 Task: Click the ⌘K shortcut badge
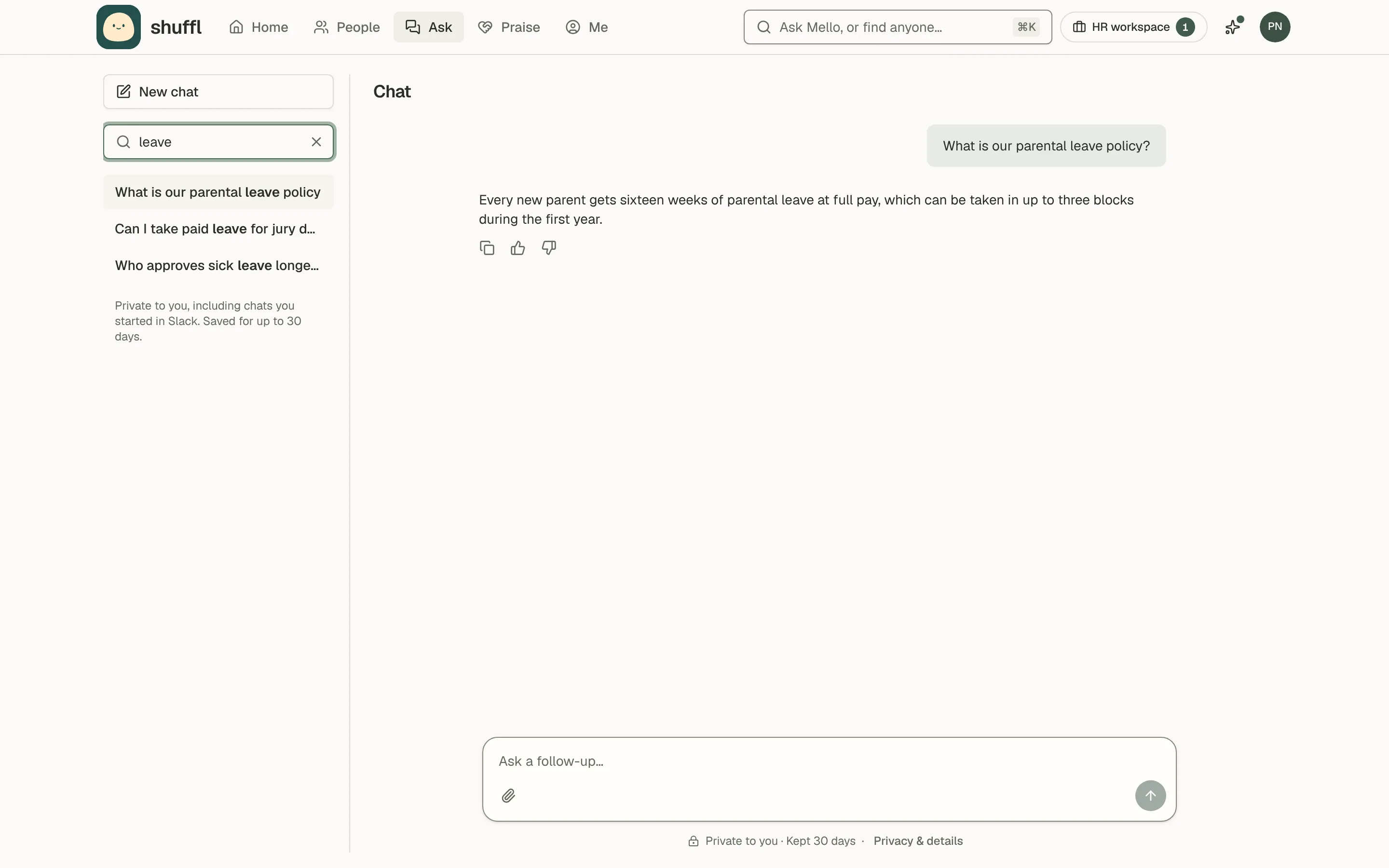1026,27
